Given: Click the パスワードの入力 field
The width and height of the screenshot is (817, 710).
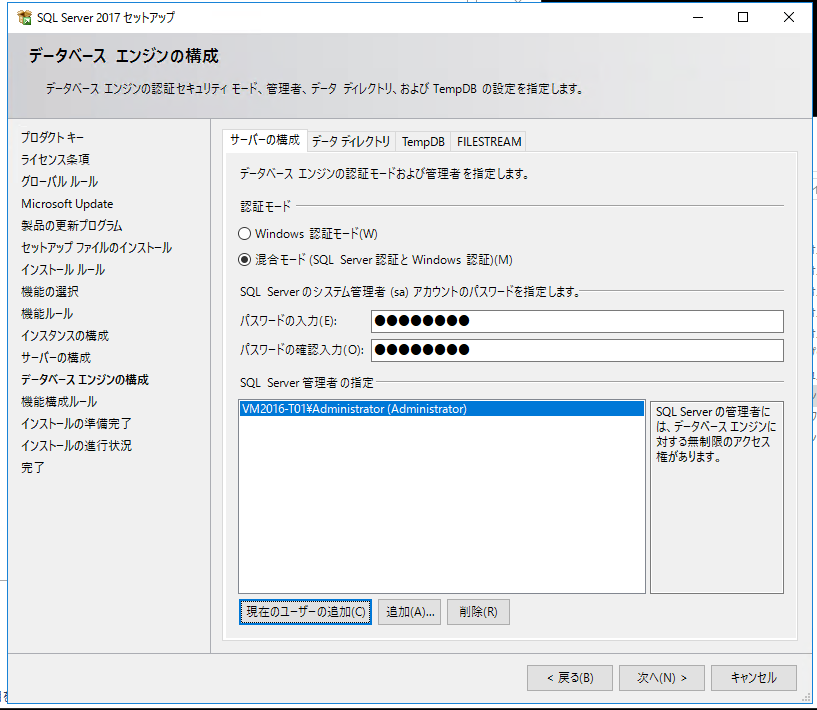Looking at the screenshot, I should 577,321.
